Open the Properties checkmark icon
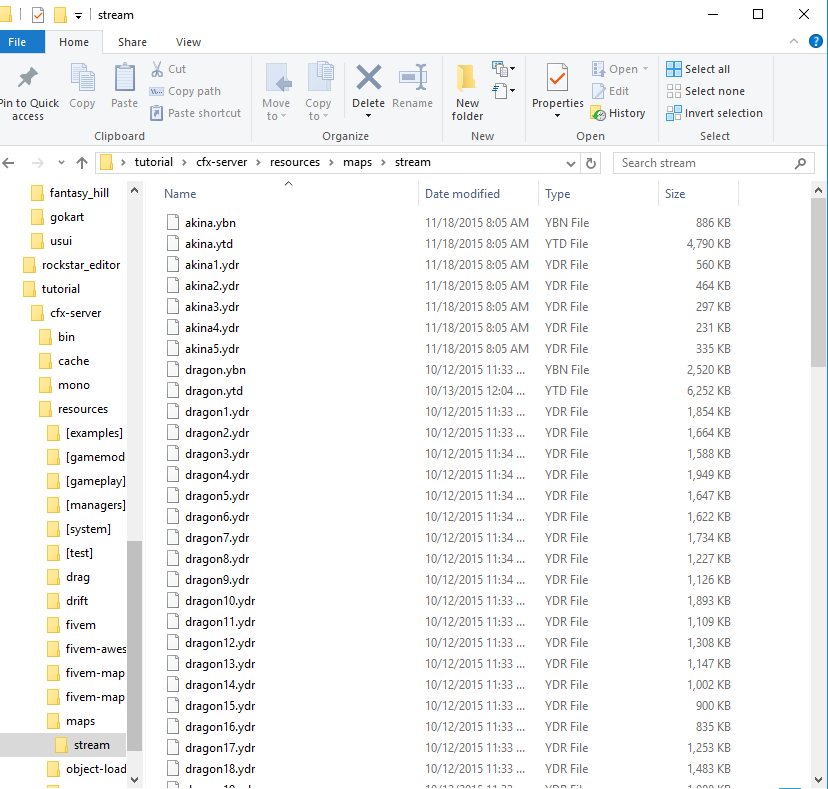Viewport: 828px width, 789px height. tap(557, 78)
